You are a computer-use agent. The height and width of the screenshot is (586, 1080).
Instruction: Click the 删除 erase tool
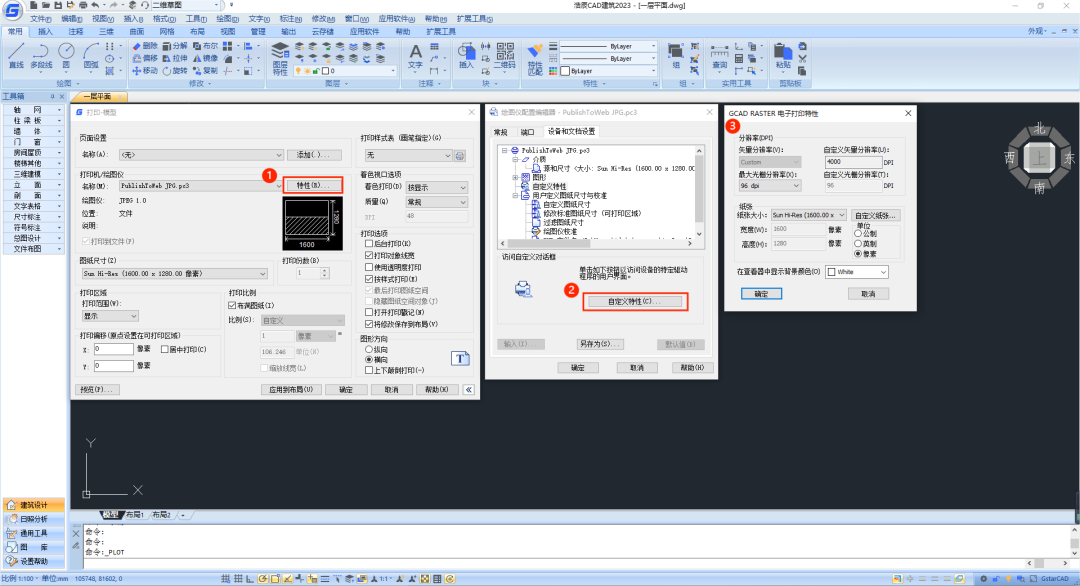pos(145,46)
